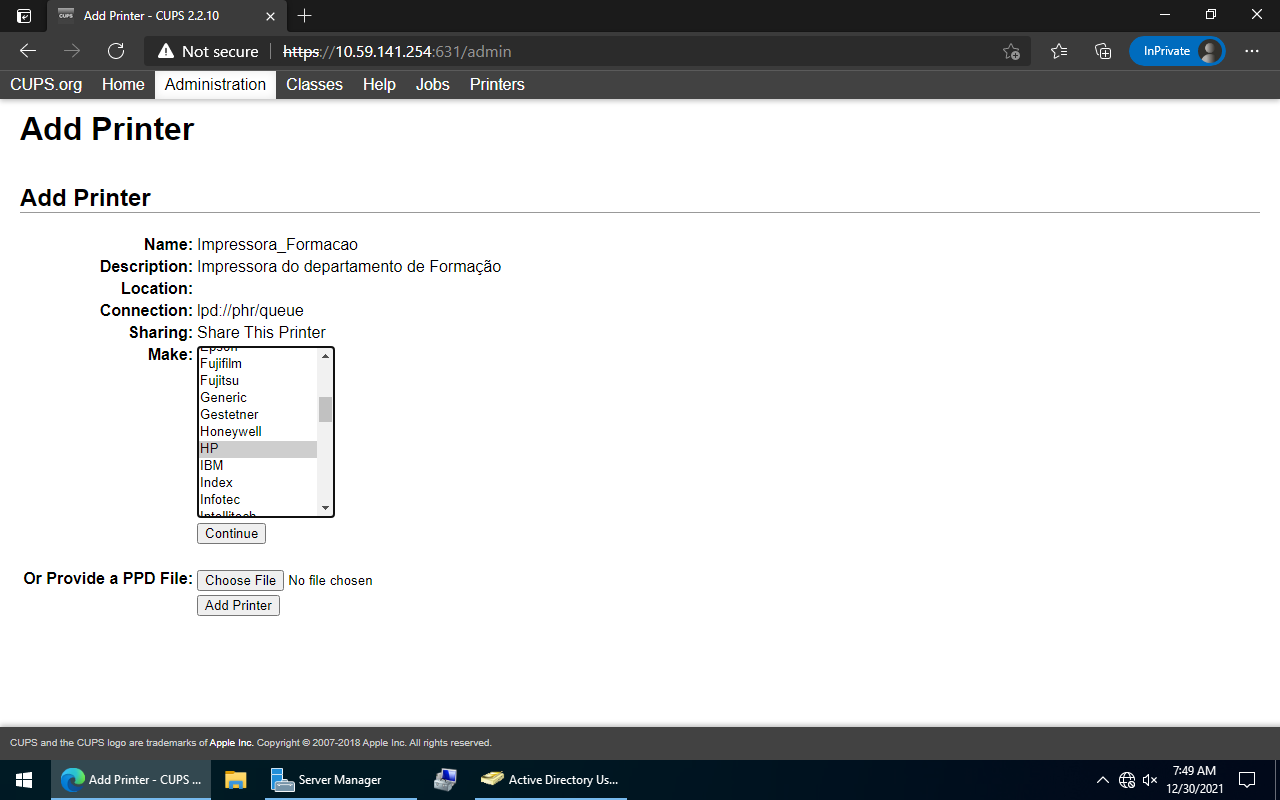This screenshot has width=1280, height=800.
Task: Open the Favorites star icon
Action: pos(1059,51)
